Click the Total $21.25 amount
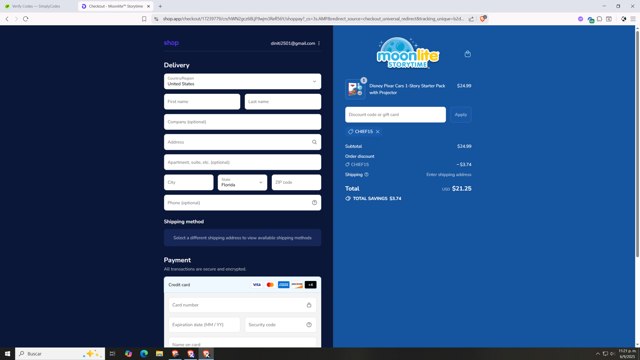 [x=462, y=189]
